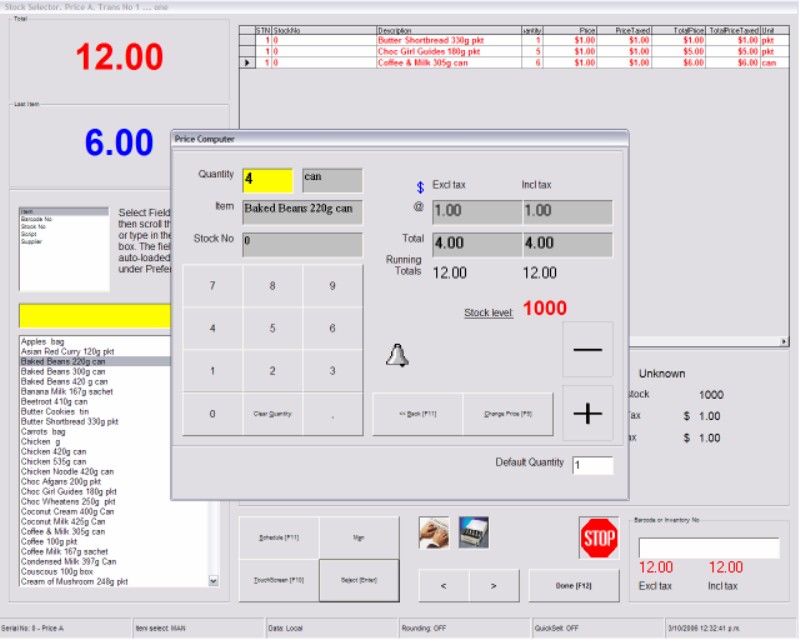800x640 pixels.
Task: Increase quantity with the plus button
Action: 587,413
